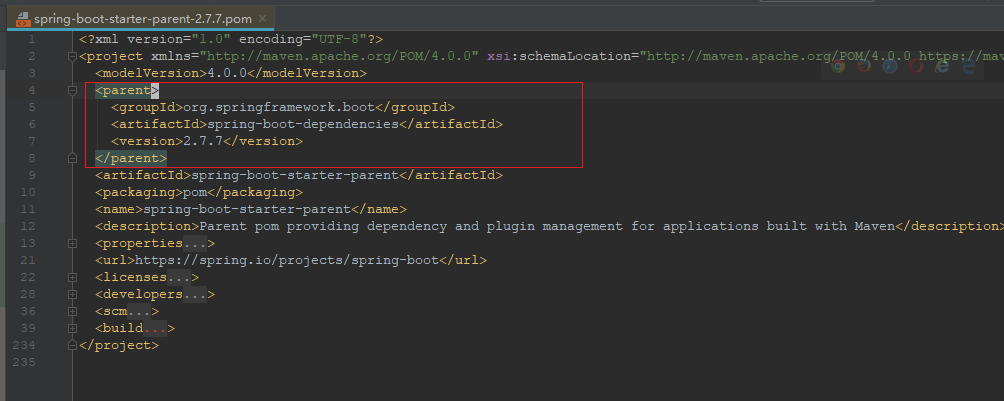Click the closing /project tag

coord(120,345)
